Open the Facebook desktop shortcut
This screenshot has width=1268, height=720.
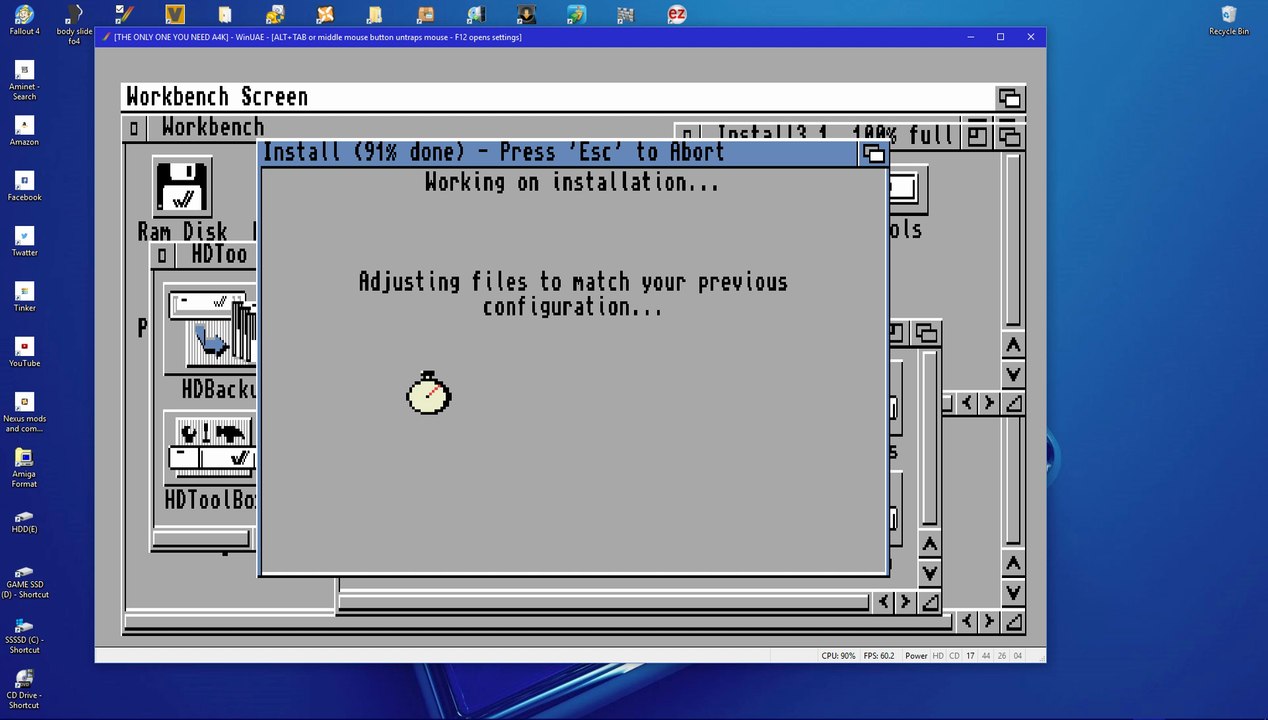(x=24, y=185)
